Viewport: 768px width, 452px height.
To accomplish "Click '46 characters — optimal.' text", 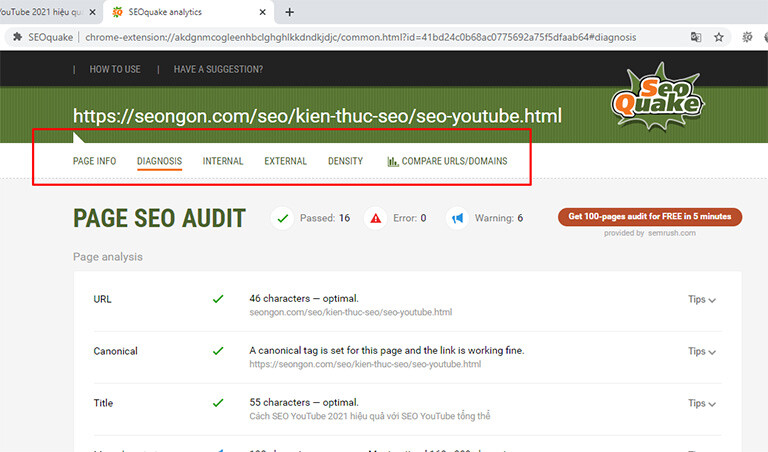I will (x=304, y=299).
